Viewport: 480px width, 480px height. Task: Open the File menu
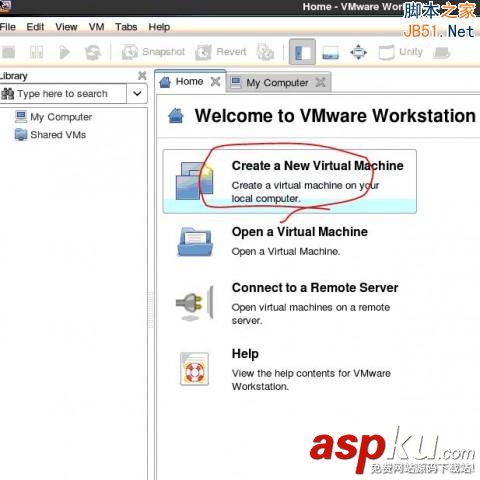tap(7, 27)
